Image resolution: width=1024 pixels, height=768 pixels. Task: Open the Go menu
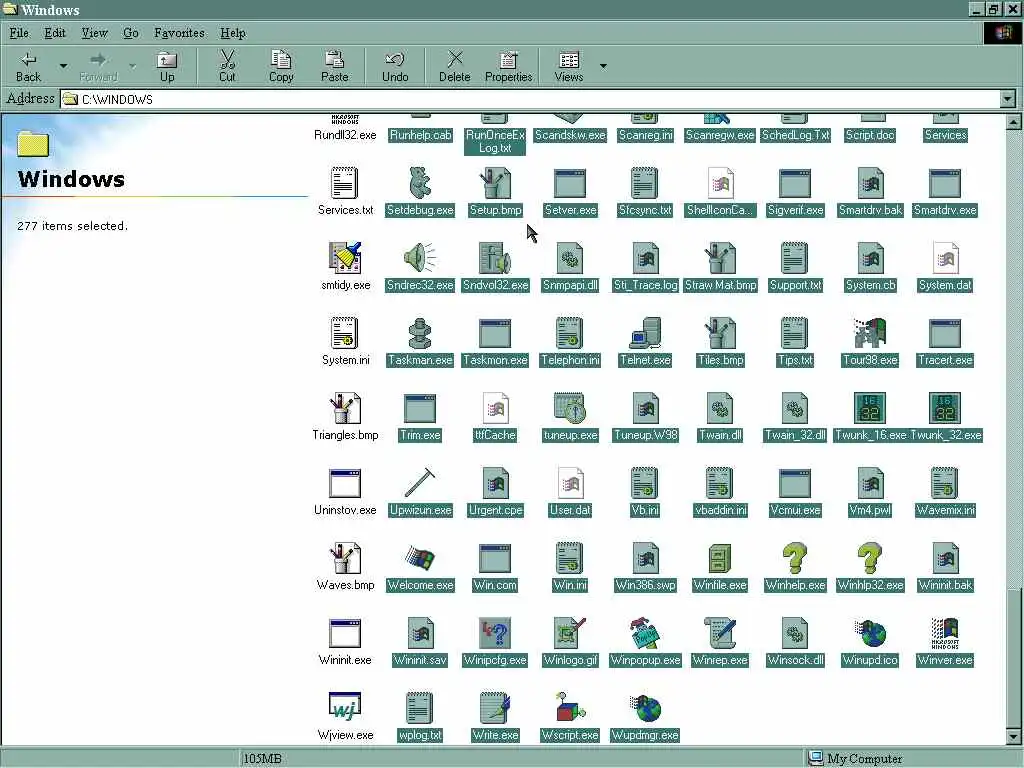[131, 33]
